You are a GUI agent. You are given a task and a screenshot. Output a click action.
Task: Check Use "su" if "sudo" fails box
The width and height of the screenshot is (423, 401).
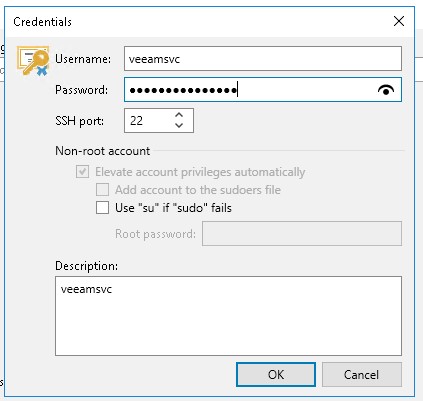(102, 208)
